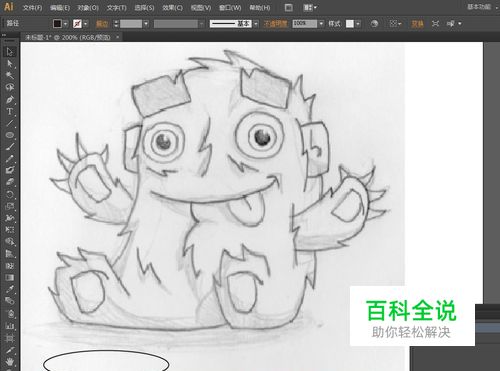Expand the graphic style dropdown arrow
The height and width of the screenshot is (371, 500).
click(x=358, y=24)
